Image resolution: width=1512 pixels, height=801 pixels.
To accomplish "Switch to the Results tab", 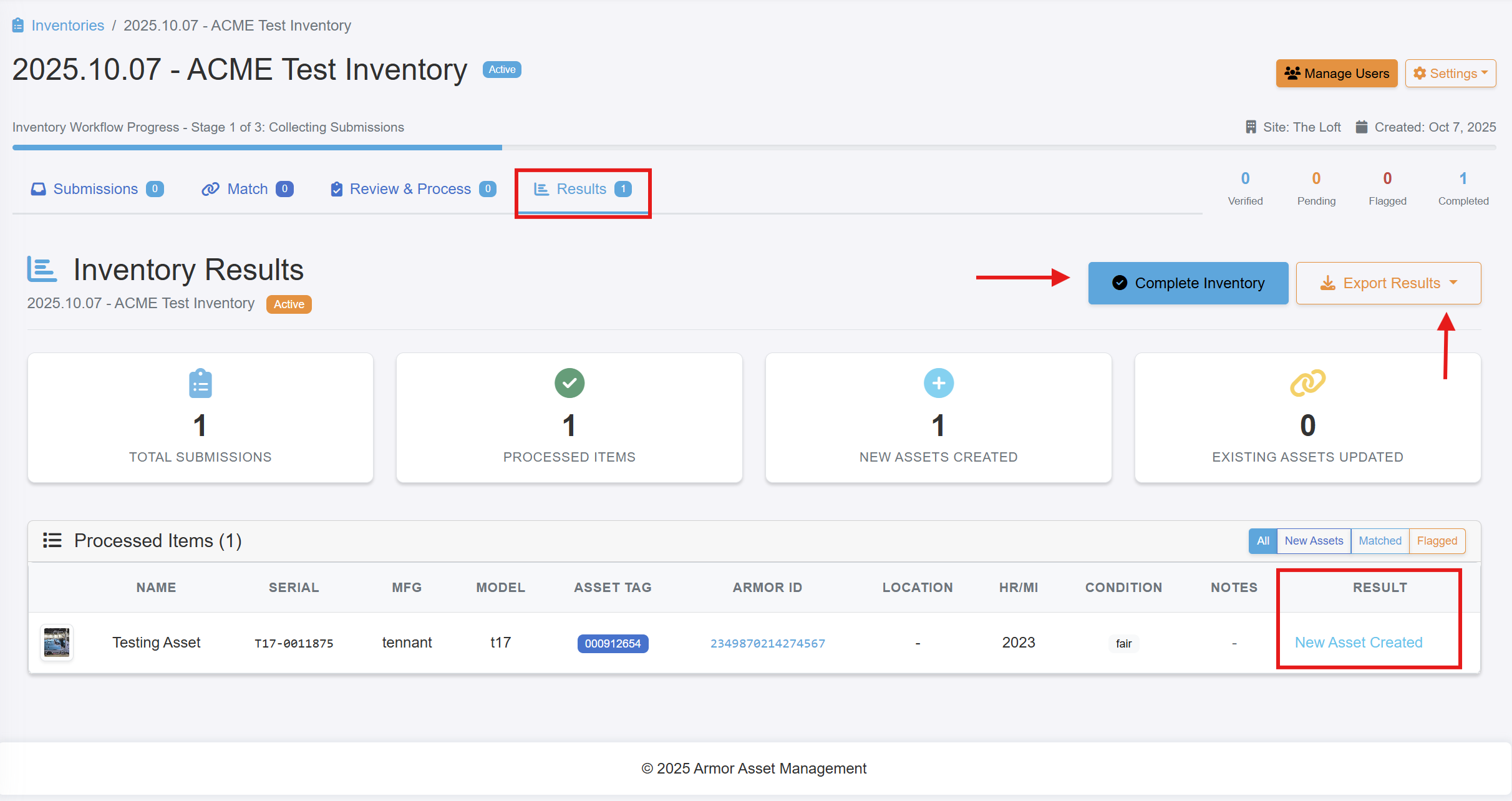I will pyautogui.click(x=582, y=189).
